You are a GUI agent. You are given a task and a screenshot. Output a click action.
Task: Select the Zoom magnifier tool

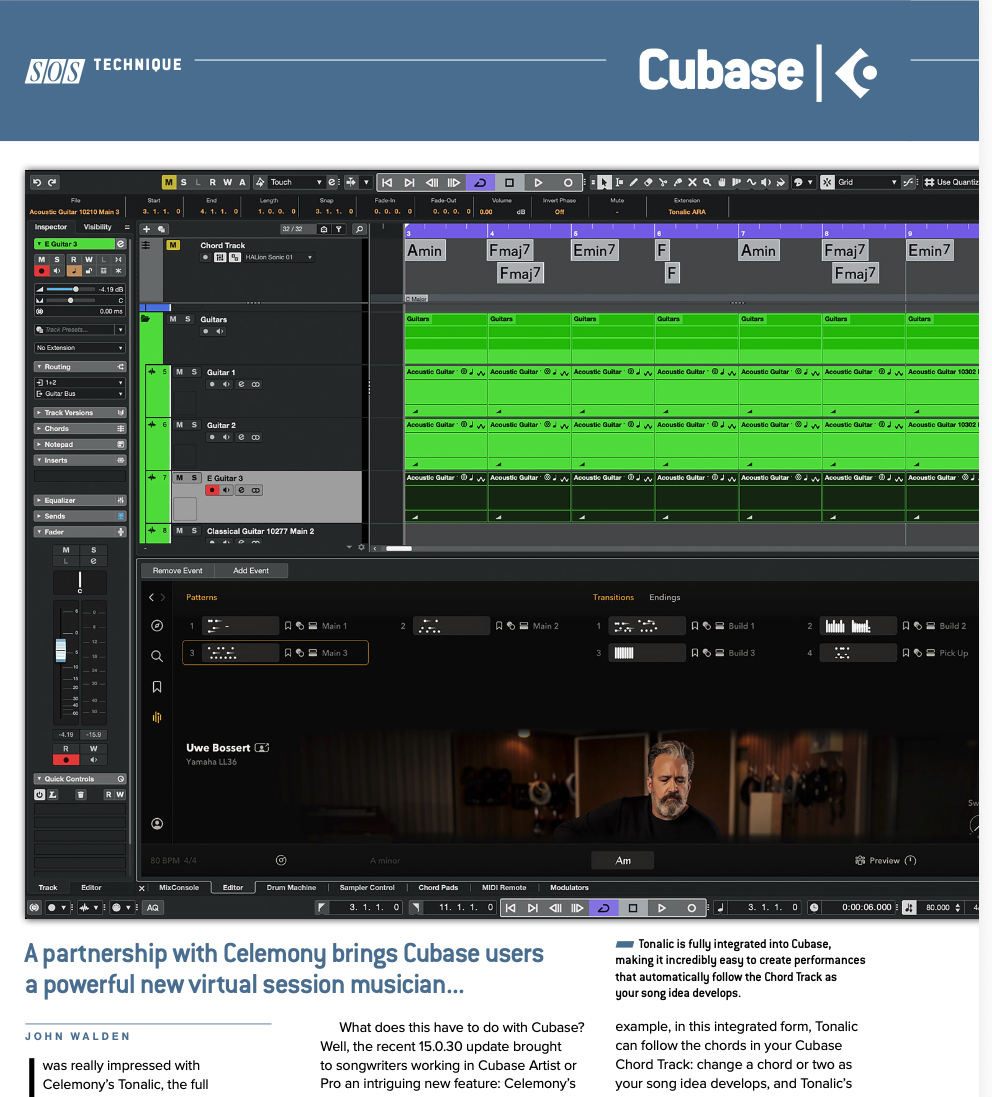click(x=707, y=183)
